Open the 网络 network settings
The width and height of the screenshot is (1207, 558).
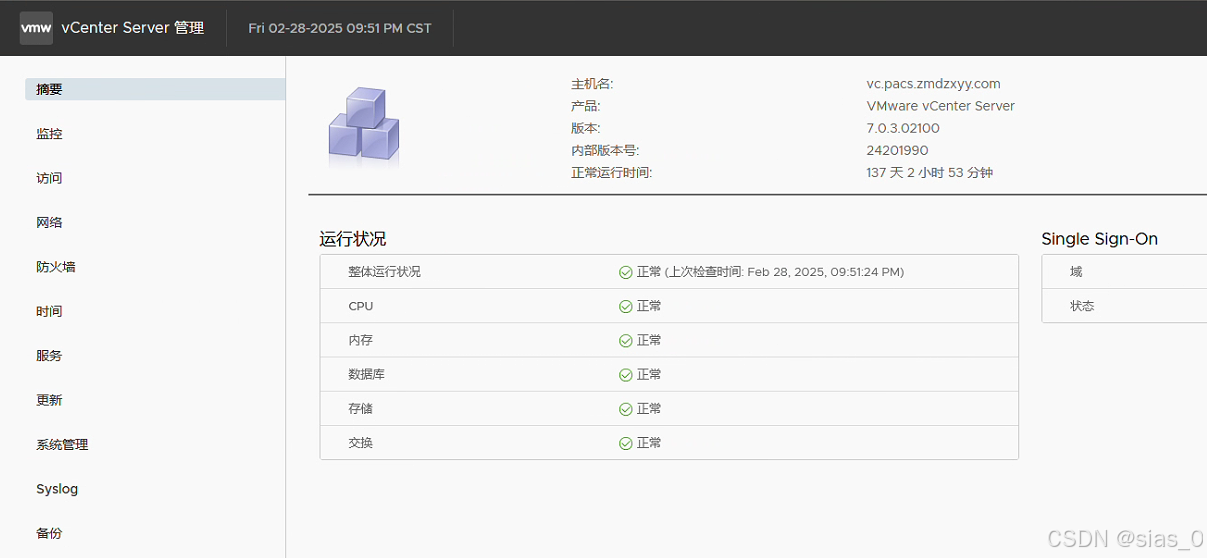pos(50,222)
